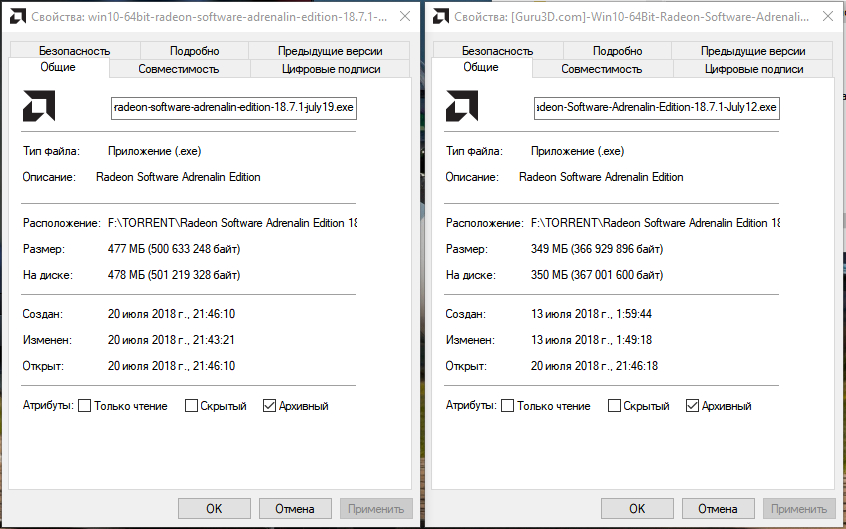The height and width of the screenshot is (529, 846).
Task: Open 'Цифровые подписи' tab in right window
Action: [x=753, y=69]
